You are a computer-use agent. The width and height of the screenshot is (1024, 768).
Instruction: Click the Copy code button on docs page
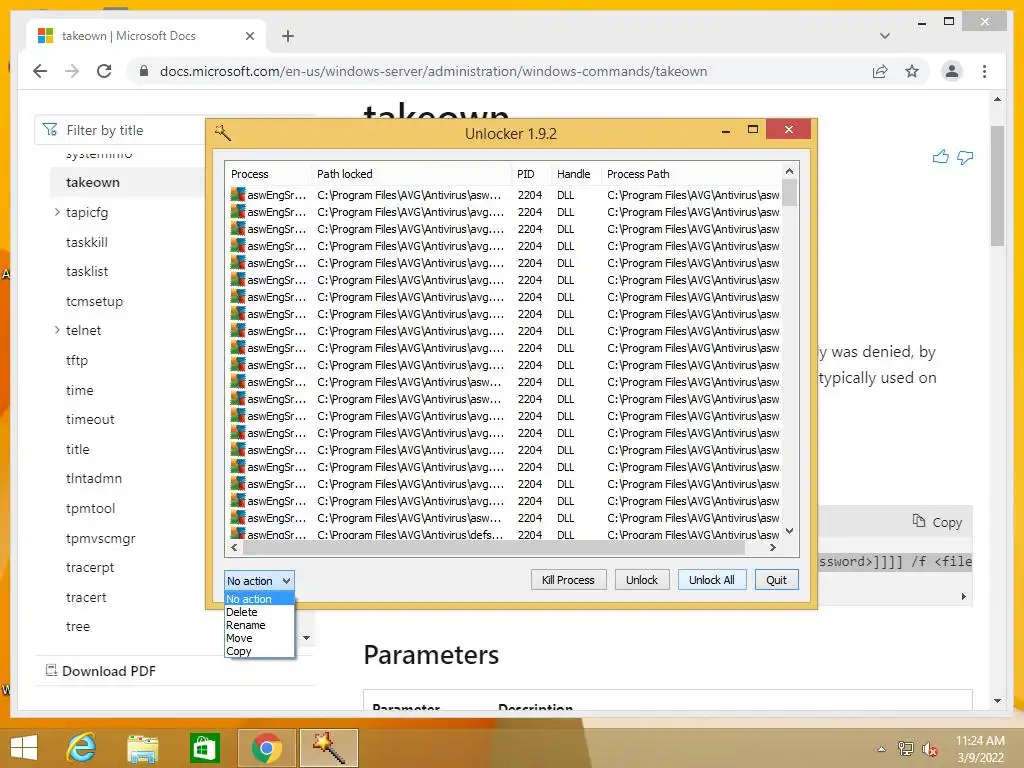937,522
